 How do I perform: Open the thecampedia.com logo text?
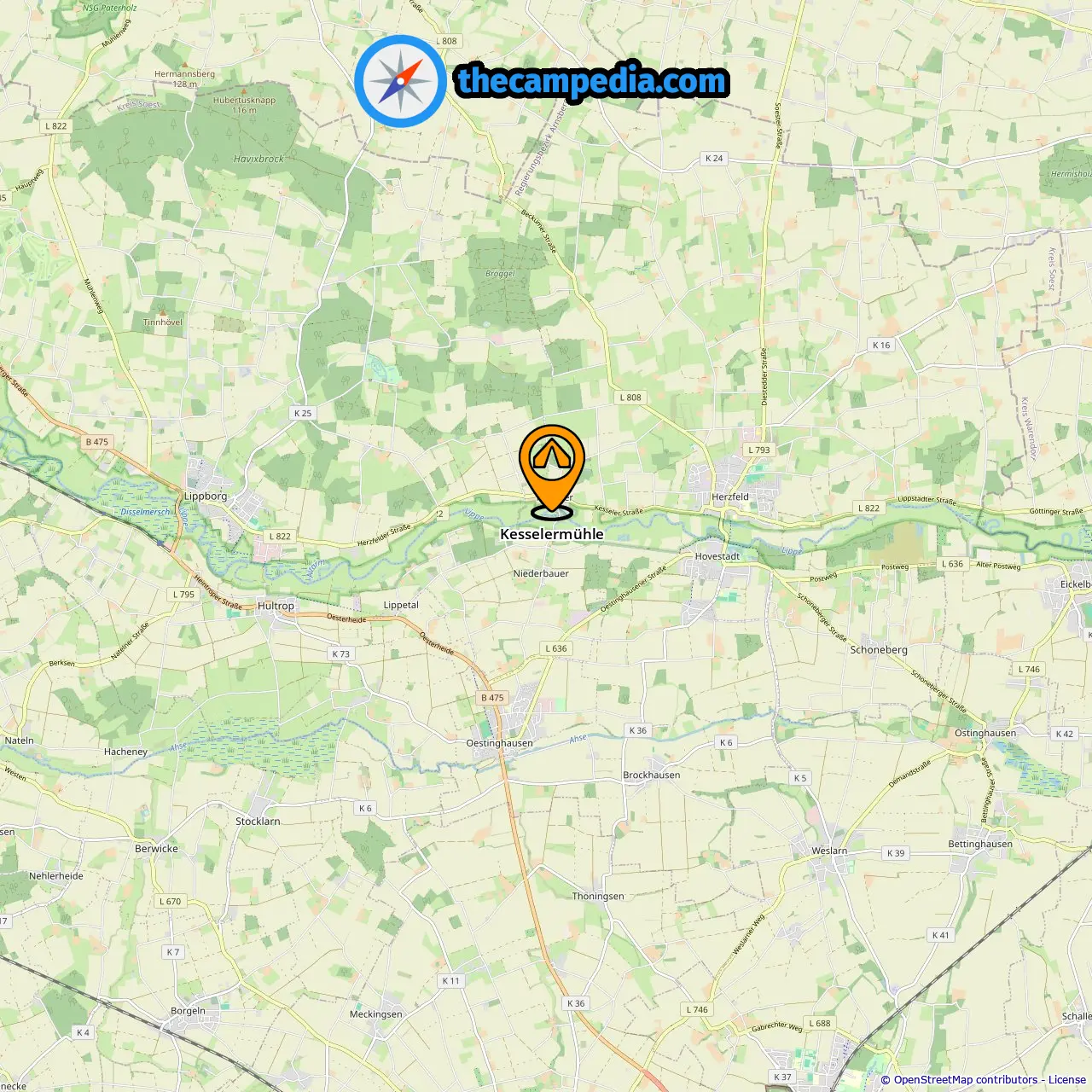(x=592, y=81)
